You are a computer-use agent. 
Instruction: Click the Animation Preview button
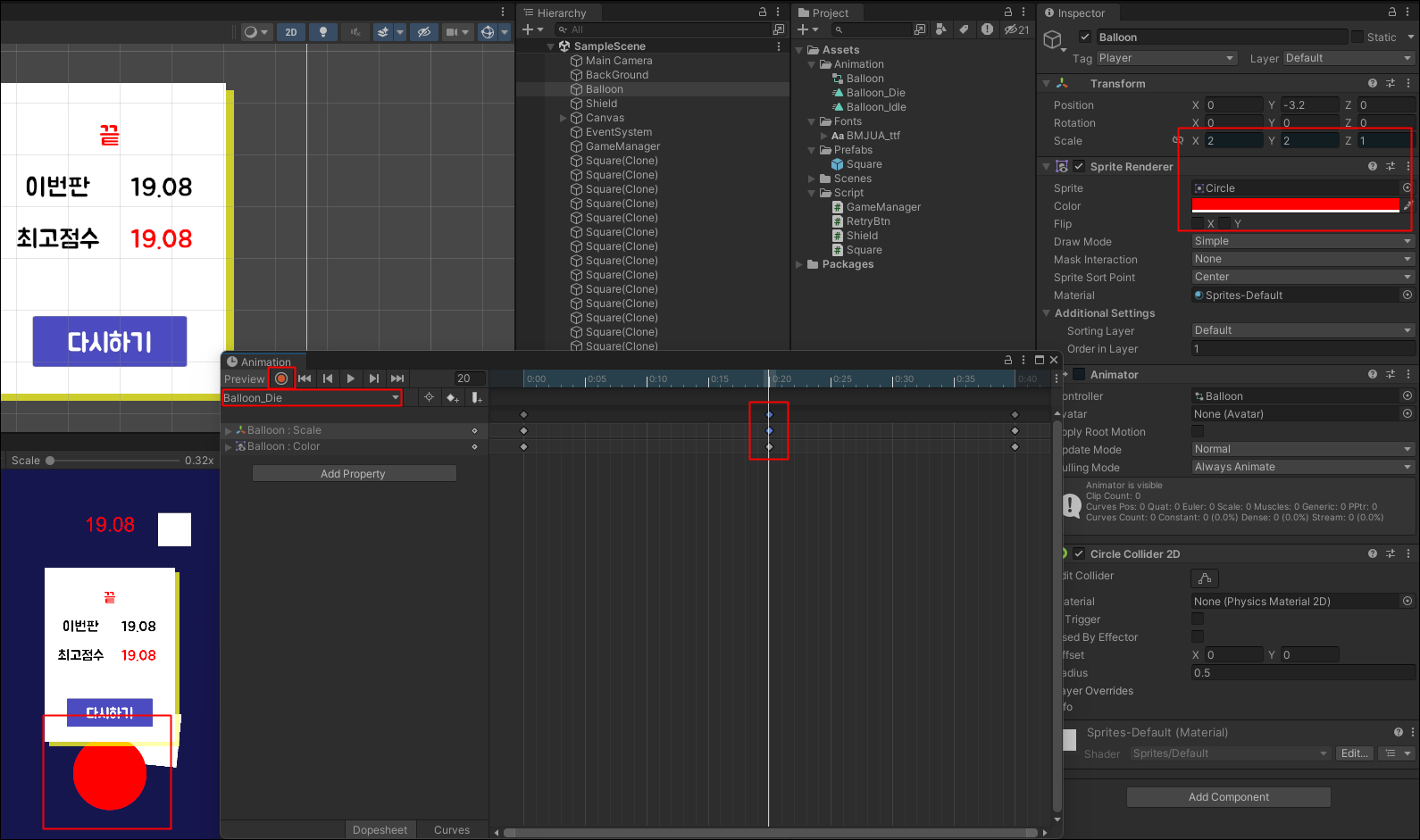pyautogui.click(x=245, y=378)
